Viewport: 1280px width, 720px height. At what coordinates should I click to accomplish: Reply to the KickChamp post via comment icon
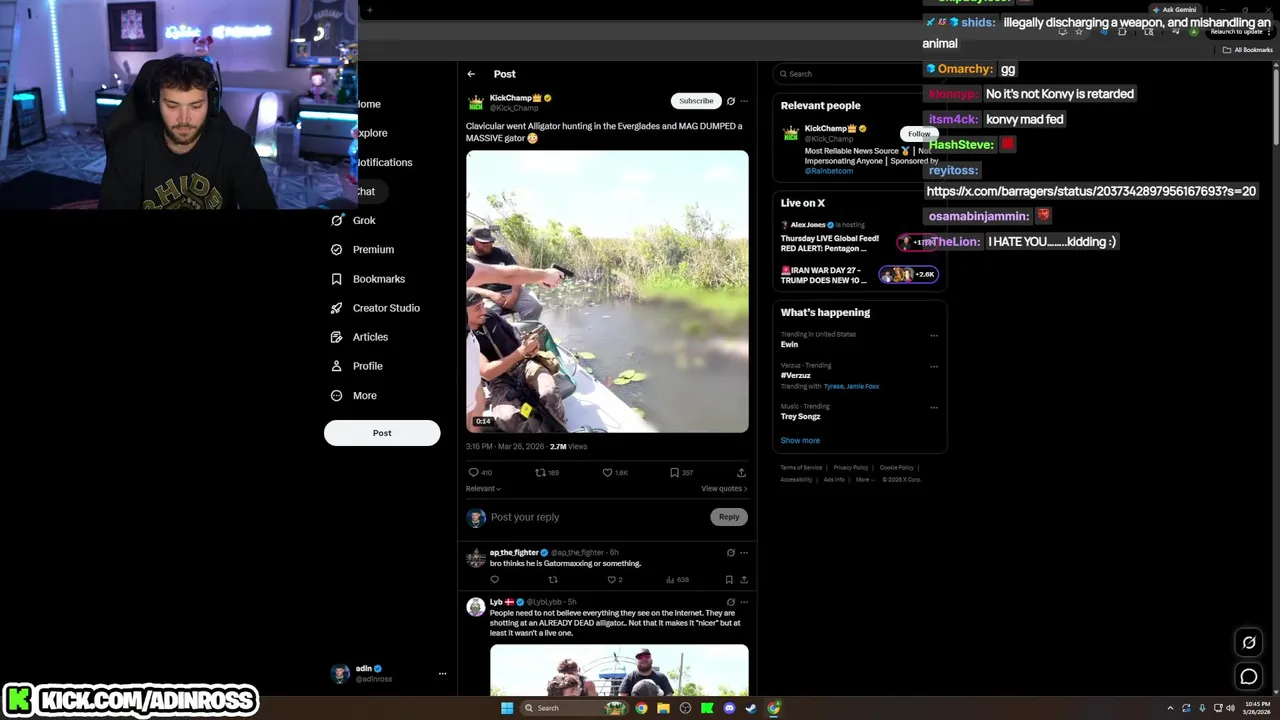[x=473, y=473]
